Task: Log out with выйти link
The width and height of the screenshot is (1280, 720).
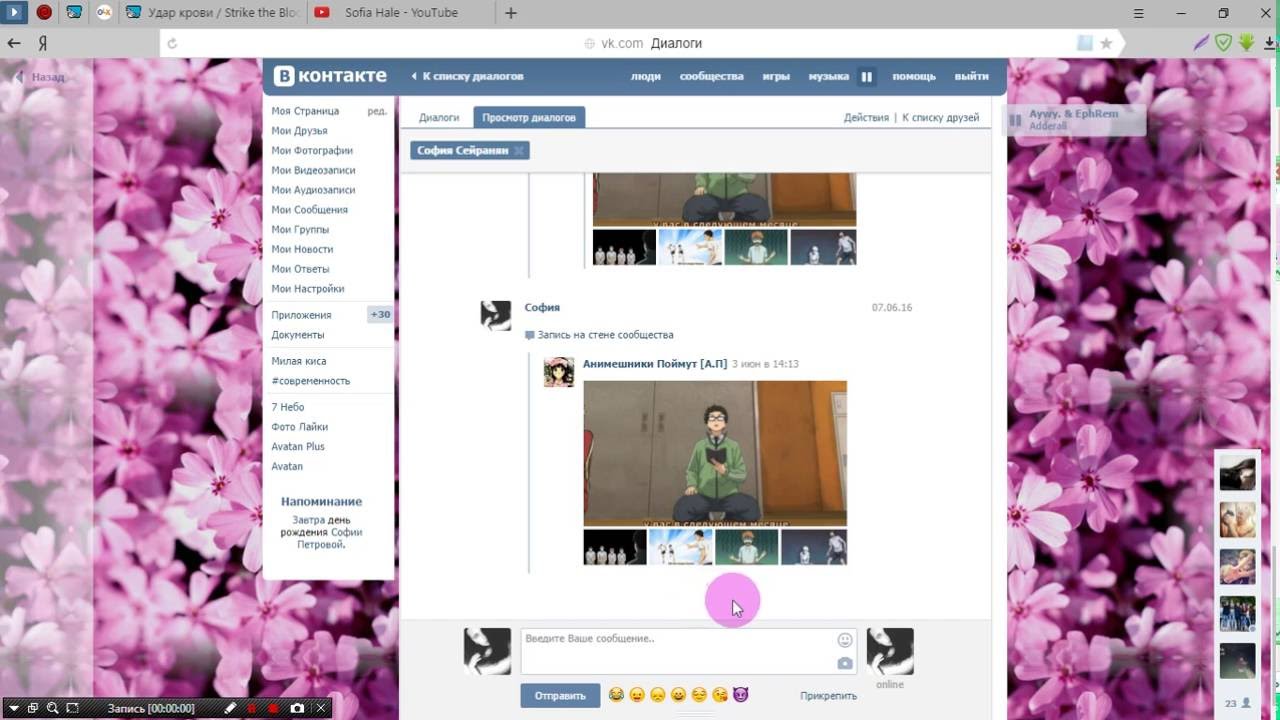Action: coord(971,76)
